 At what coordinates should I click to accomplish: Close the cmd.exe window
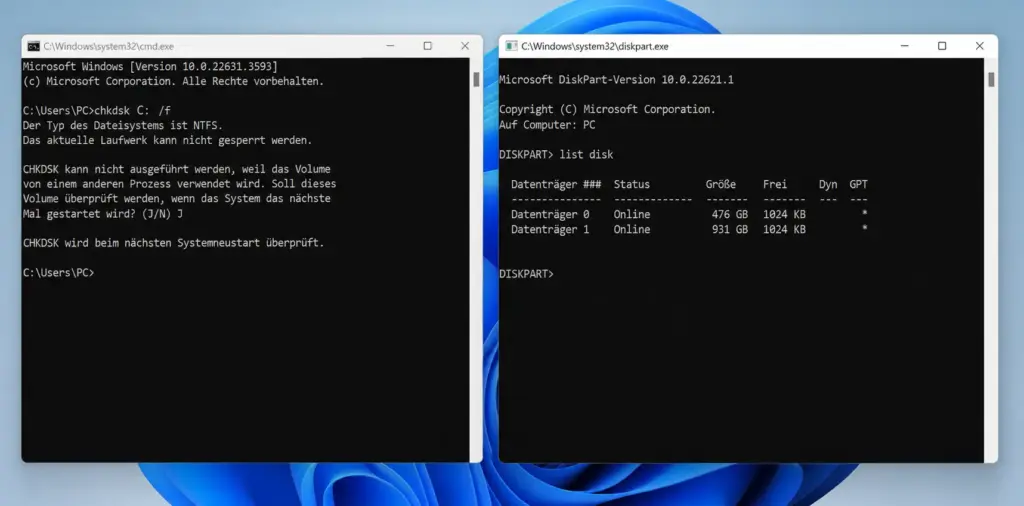[x=465, y=46]
